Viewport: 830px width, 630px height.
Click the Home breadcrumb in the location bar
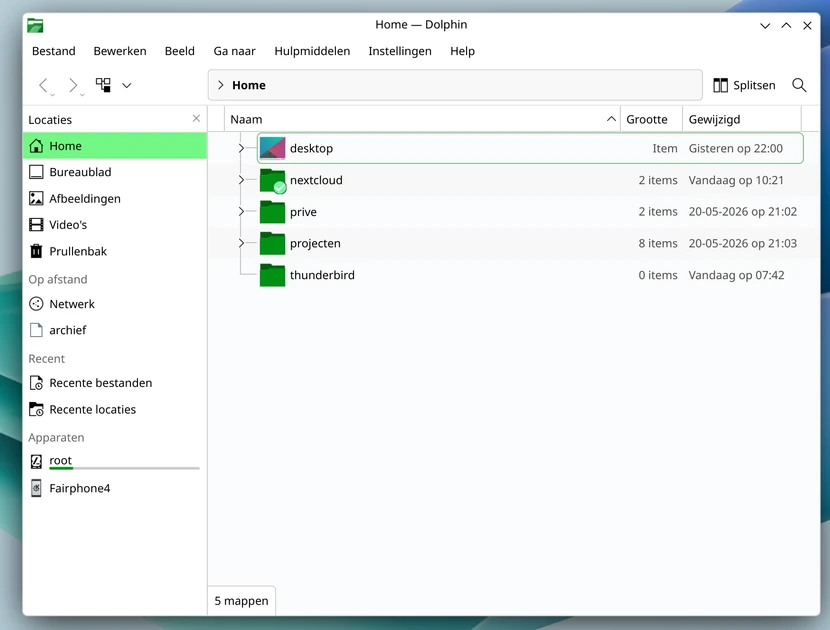(x=249, y=85)
